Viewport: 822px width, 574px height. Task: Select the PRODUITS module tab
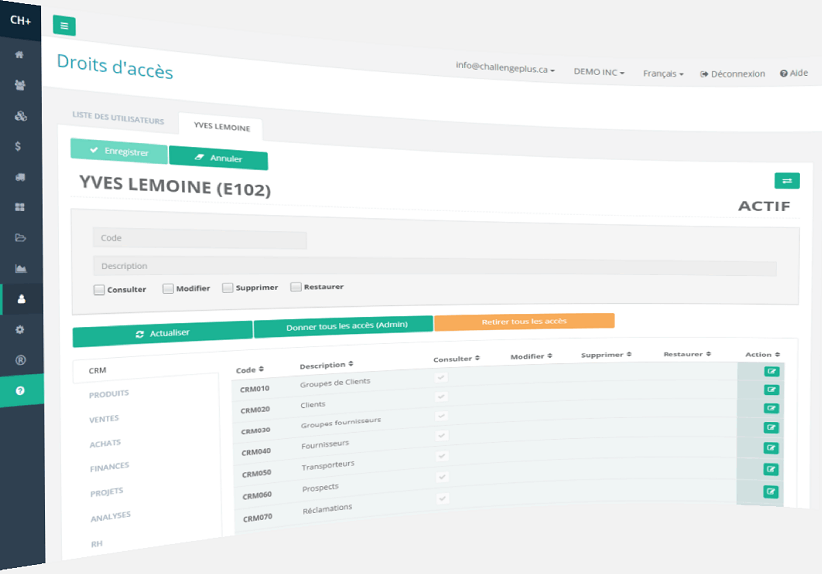(109, 394)
